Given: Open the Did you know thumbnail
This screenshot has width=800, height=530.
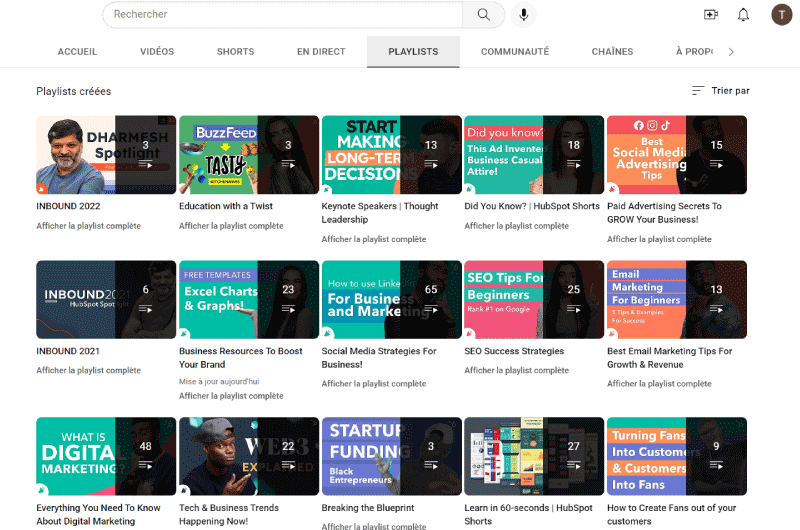Looking at the screenshot, I should tap(534, 155).
